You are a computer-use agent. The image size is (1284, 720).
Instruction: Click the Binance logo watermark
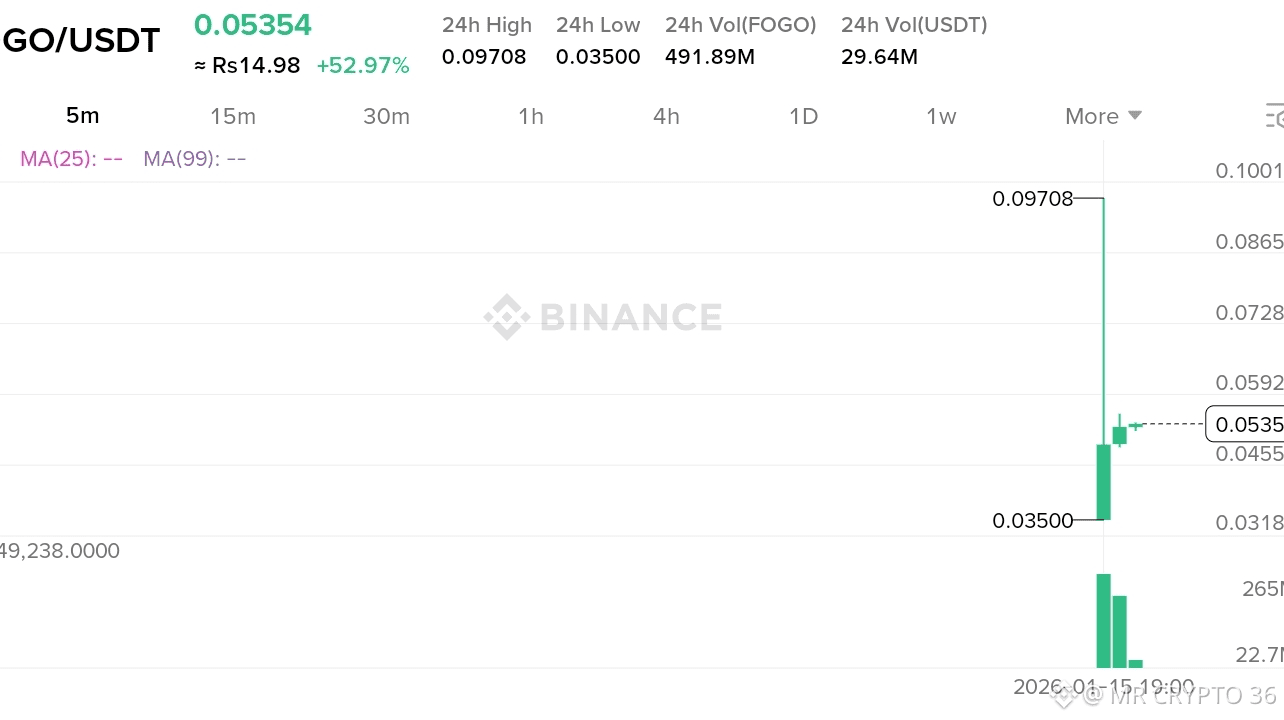603,317
